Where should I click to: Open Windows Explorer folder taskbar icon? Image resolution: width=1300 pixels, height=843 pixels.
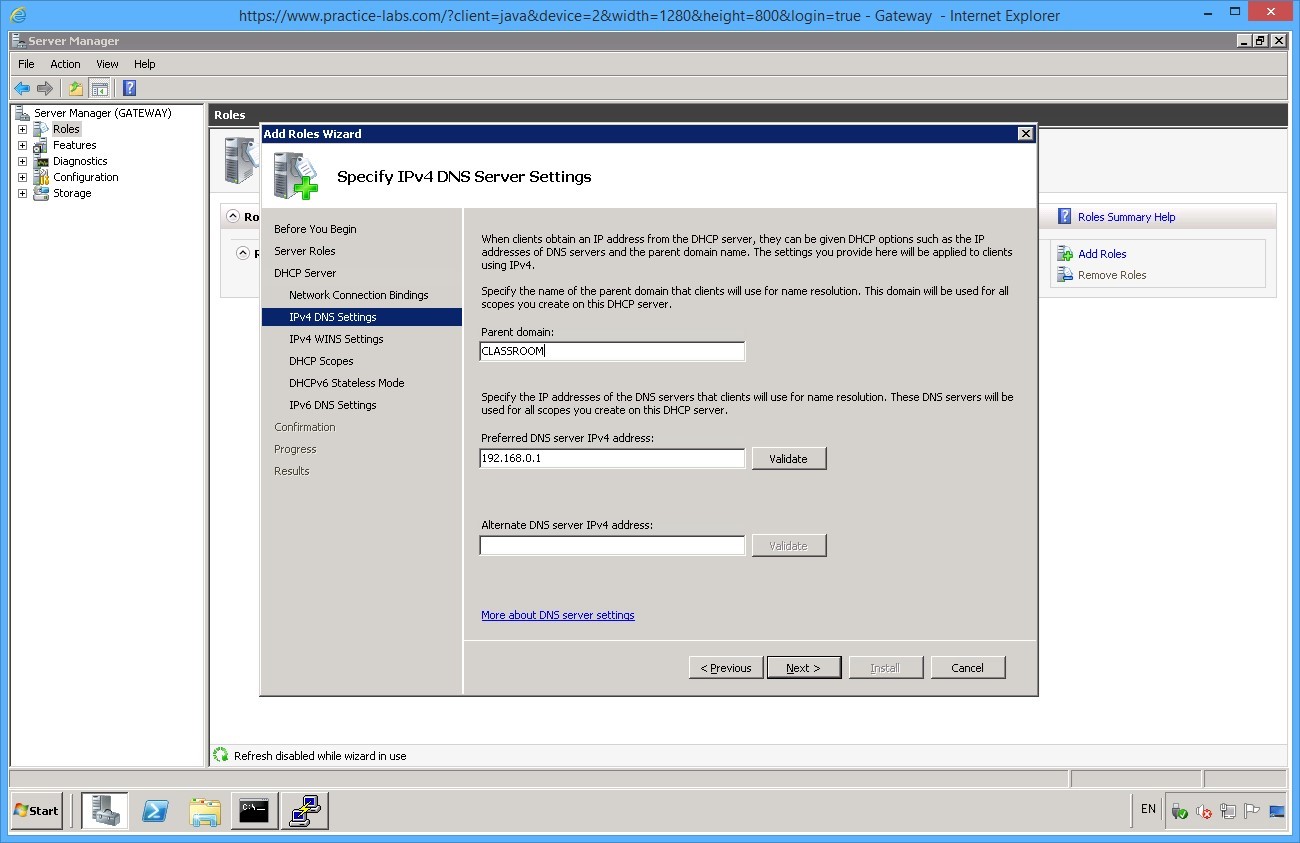pos(205,811)
